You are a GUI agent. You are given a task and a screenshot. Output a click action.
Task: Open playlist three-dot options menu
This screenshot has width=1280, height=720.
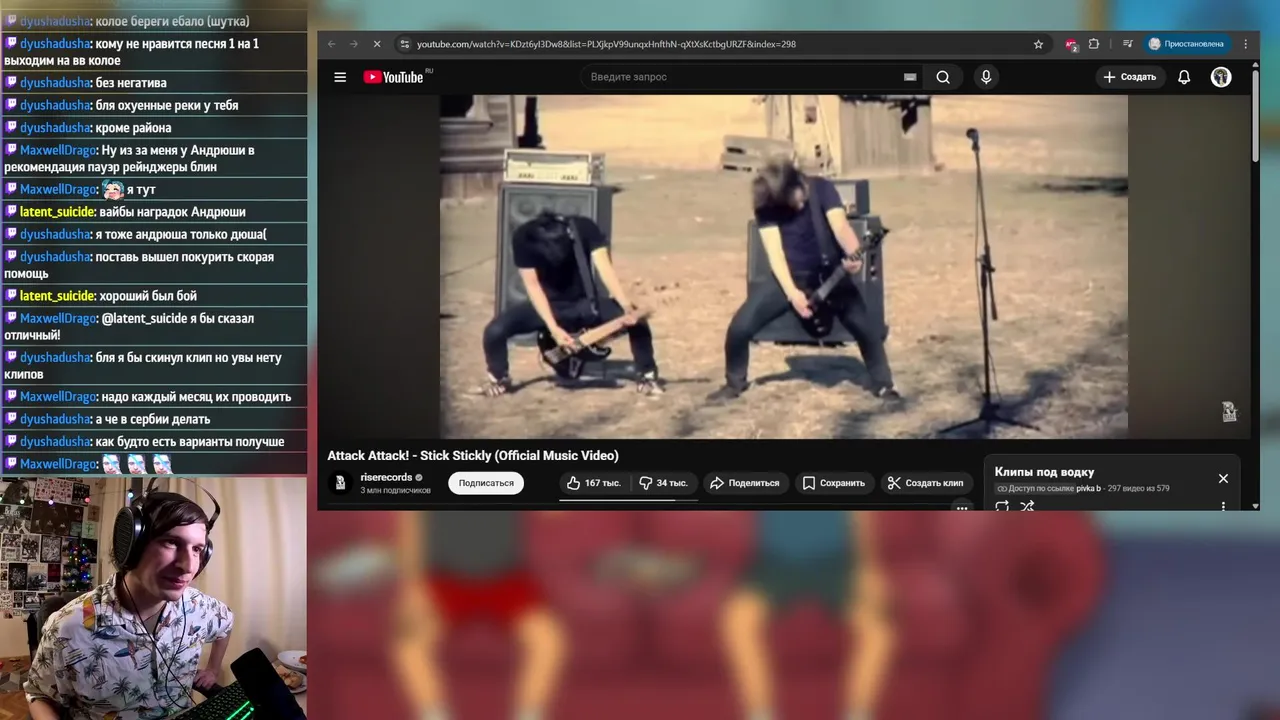pos(1223,506)
